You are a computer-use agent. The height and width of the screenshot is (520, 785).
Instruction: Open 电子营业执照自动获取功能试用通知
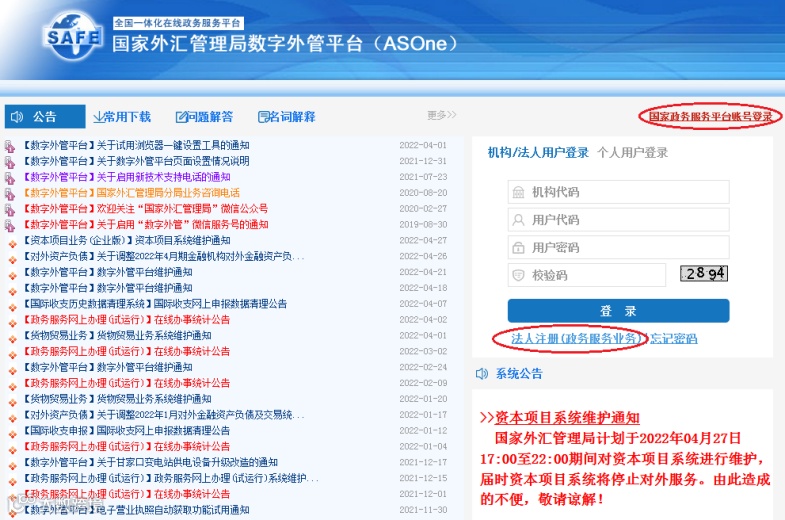[x=136, y=509]
